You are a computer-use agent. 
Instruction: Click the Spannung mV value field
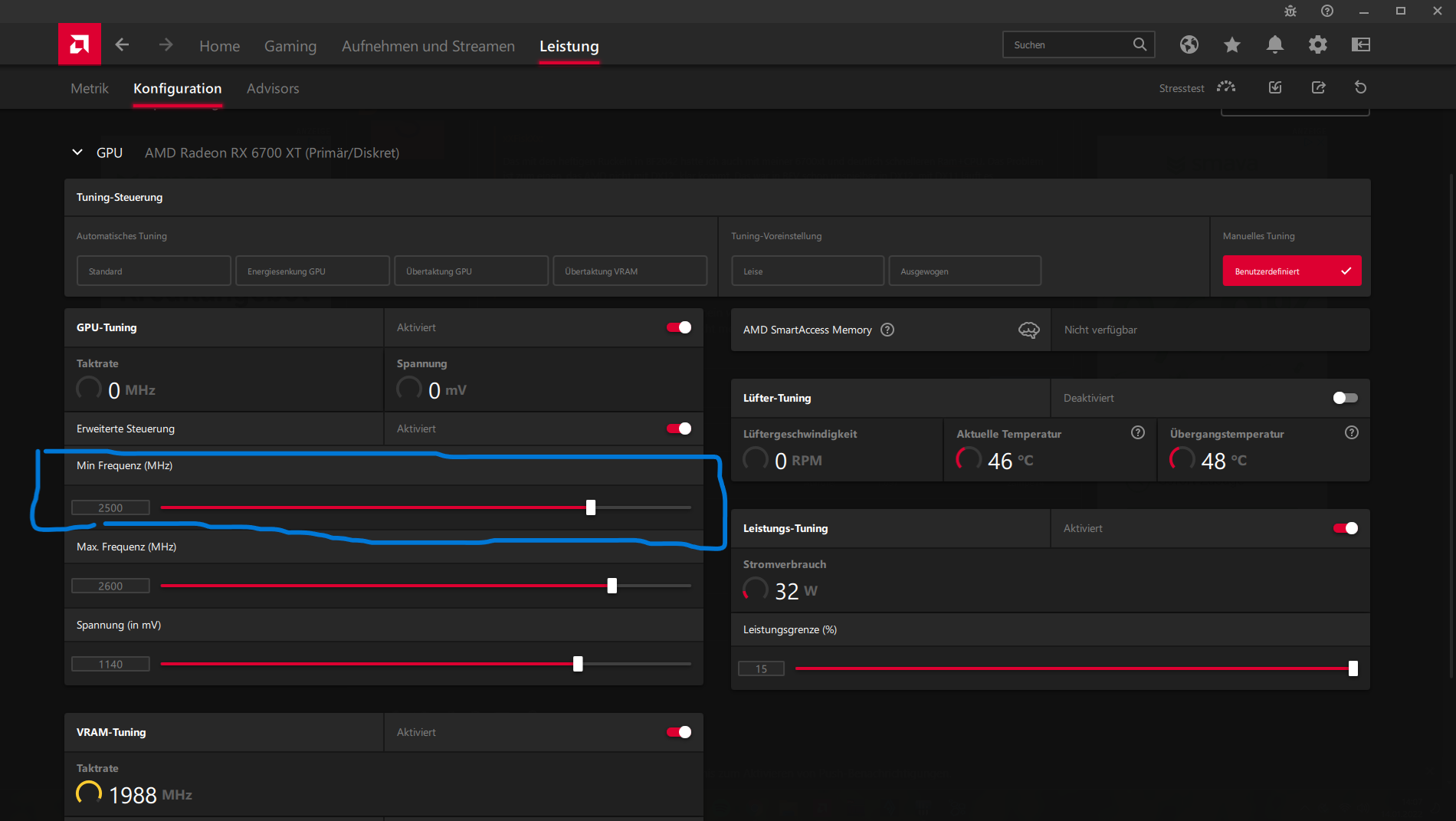coord(110,664)
